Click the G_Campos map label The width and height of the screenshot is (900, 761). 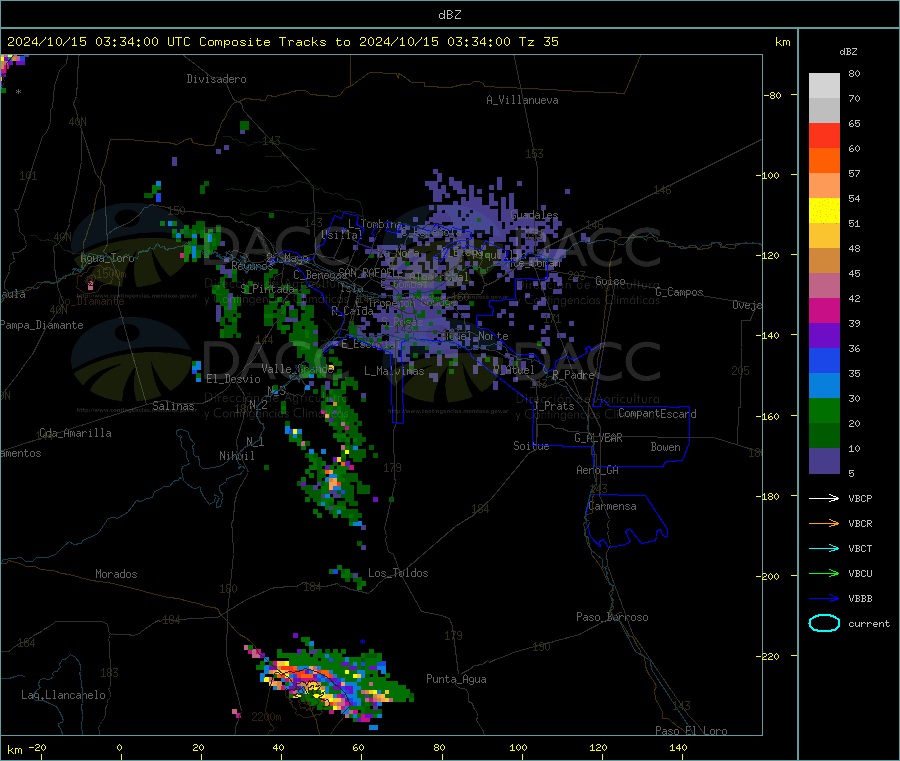tap(679, 292)
